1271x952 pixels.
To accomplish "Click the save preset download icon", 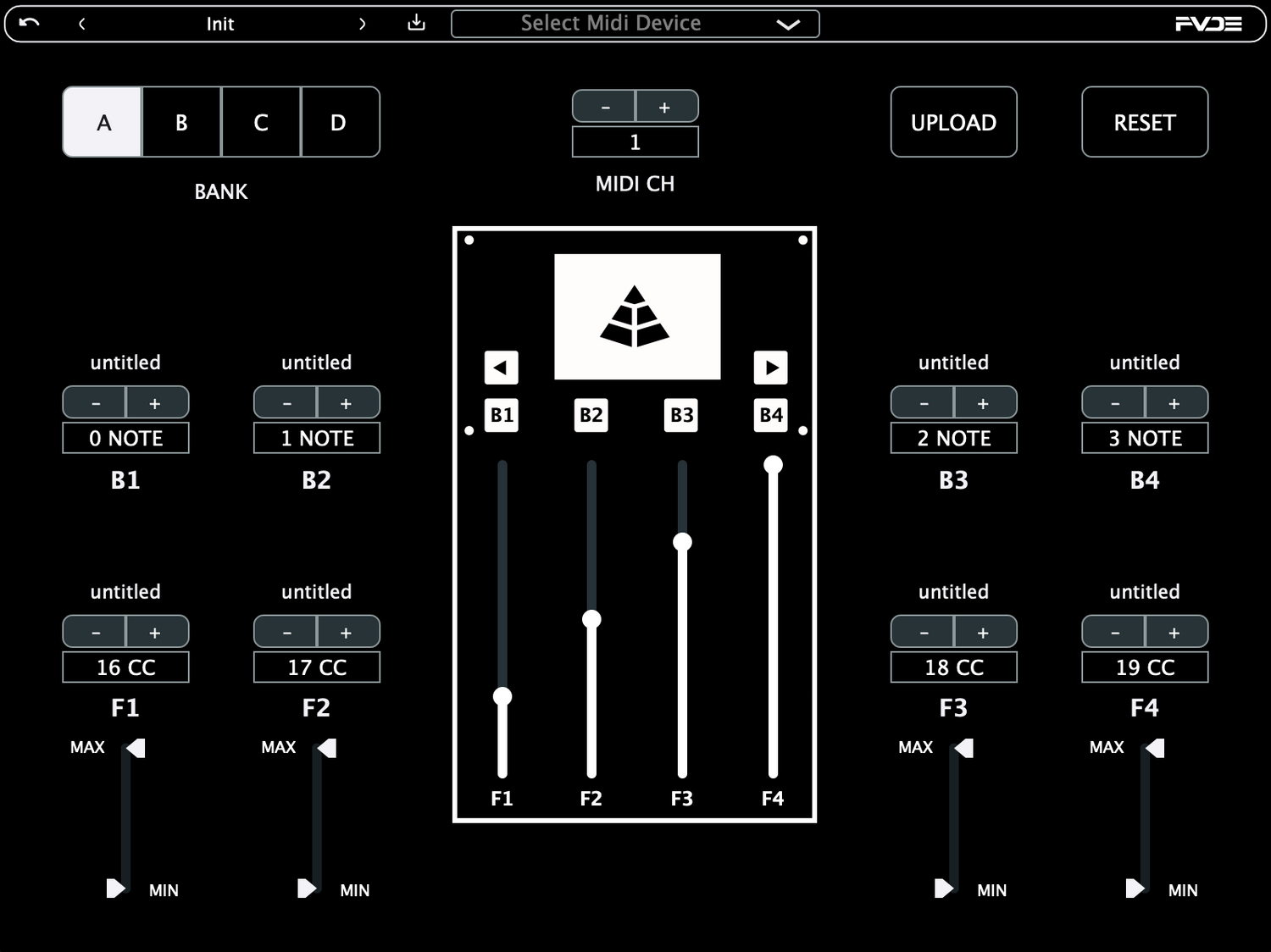I will (x=416, y=23).
